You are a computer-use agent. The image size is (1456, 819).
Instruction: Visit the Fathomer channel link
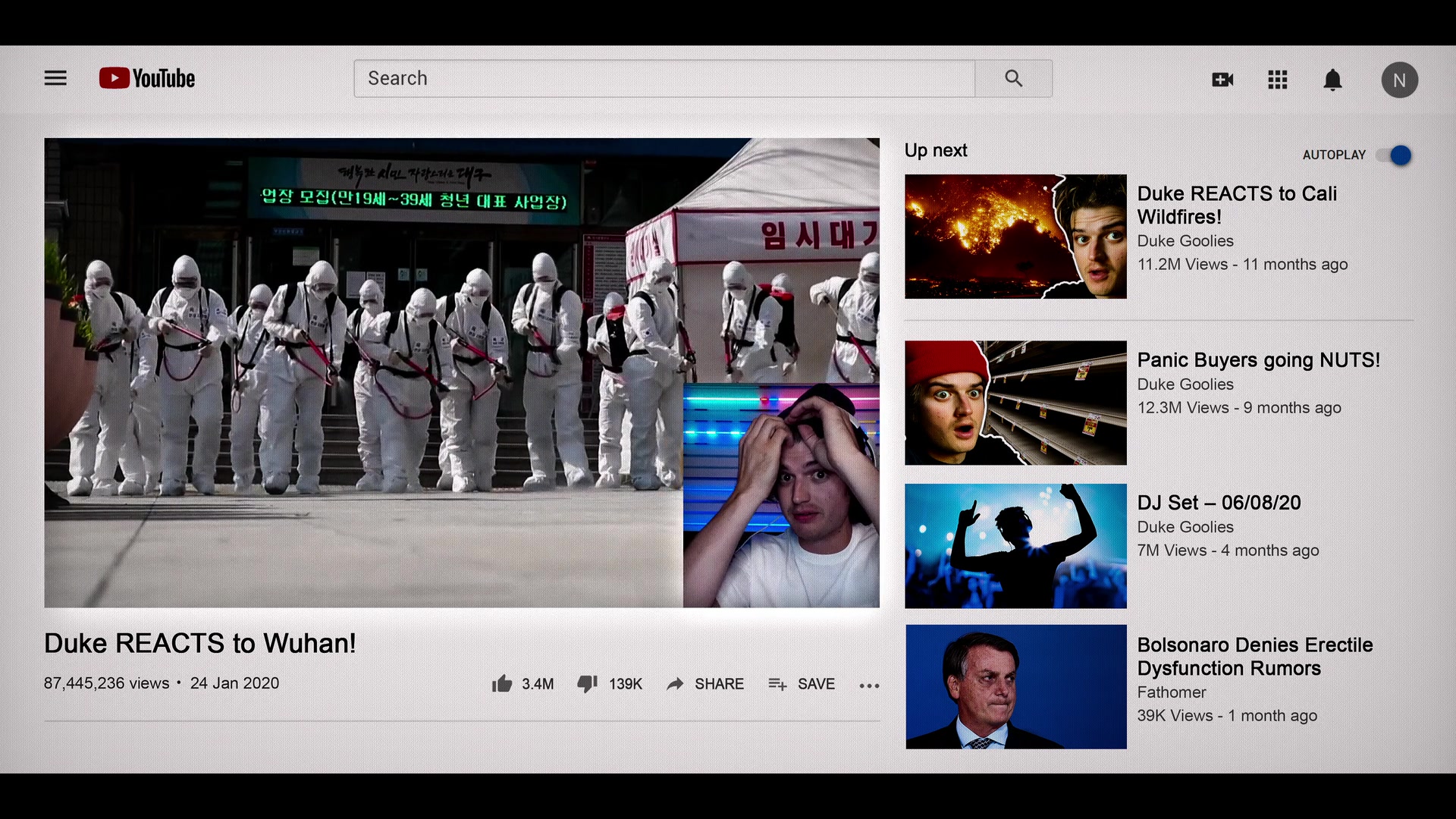point(1172,692)
